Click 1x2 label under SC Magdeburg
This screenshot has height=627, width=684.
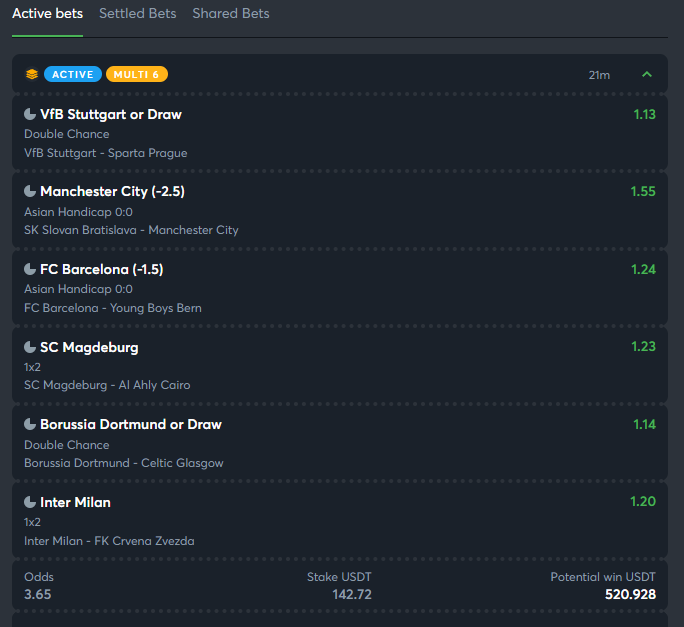32,367
